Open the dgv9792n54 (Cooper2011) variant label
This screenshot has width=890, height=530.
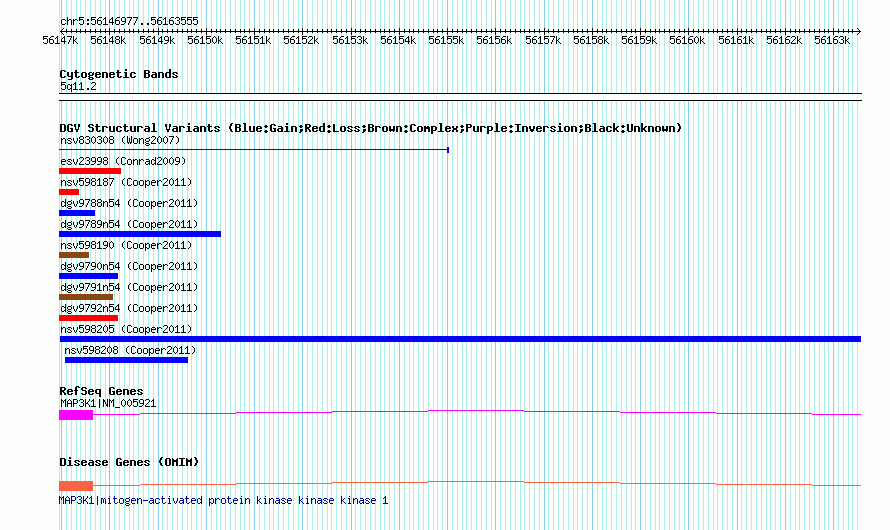129,308
